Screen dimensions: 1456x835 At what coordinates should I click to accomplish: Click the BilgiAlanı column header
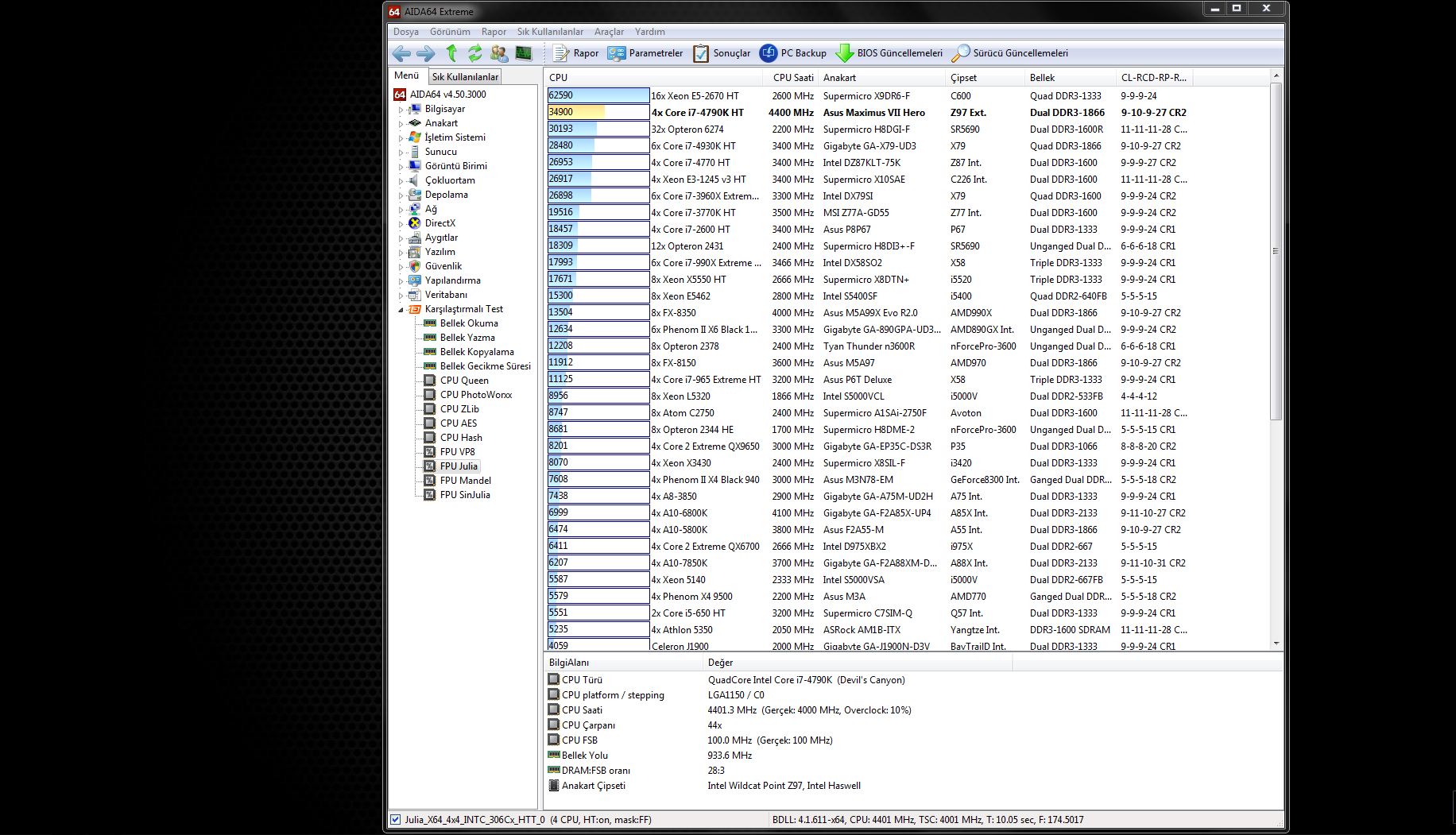point(624,663)
